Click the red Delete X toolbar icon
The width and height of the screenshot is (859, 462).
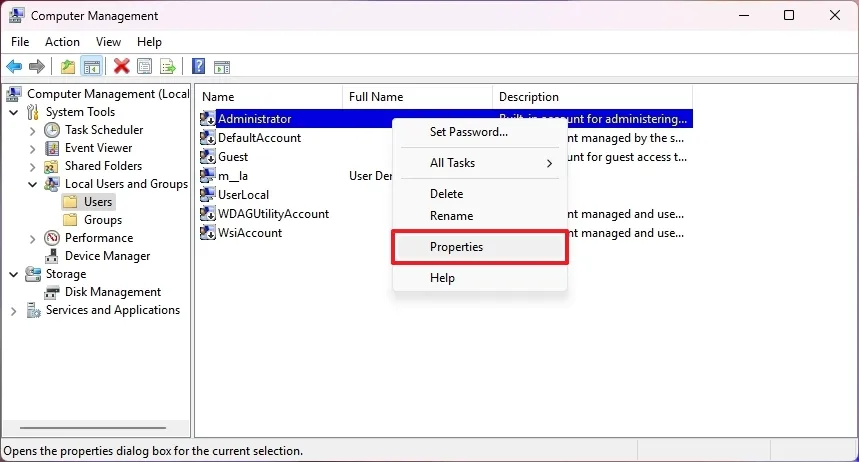pos(122,67)
